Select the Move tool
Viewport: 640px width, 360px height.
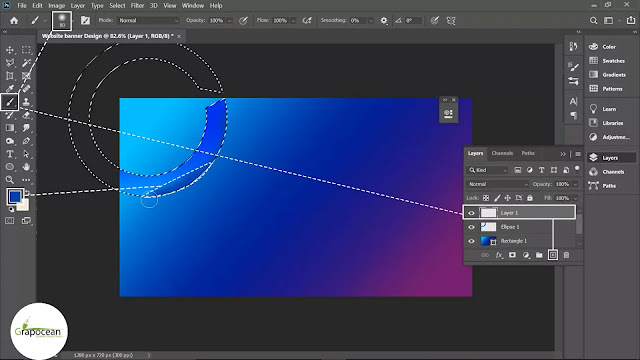pos(10,50)
